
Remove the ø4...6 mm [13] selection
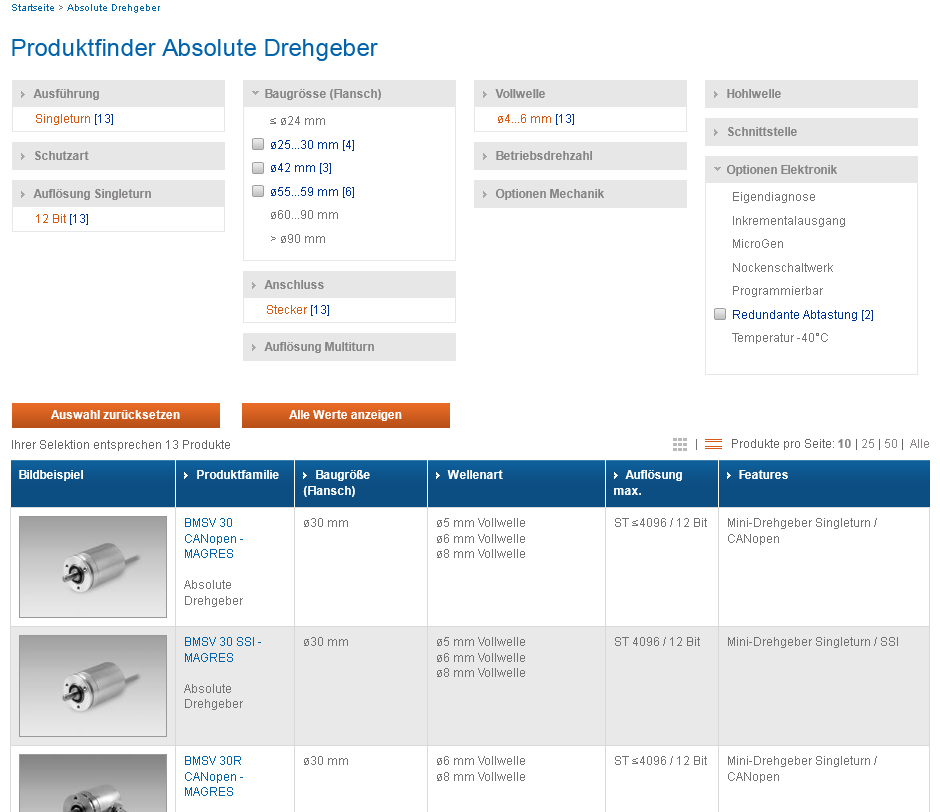[536, 119]
